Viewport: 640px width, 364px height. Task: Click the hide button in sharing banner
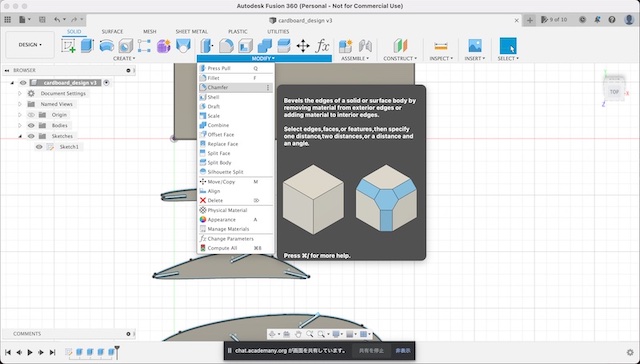click(403, 351)
